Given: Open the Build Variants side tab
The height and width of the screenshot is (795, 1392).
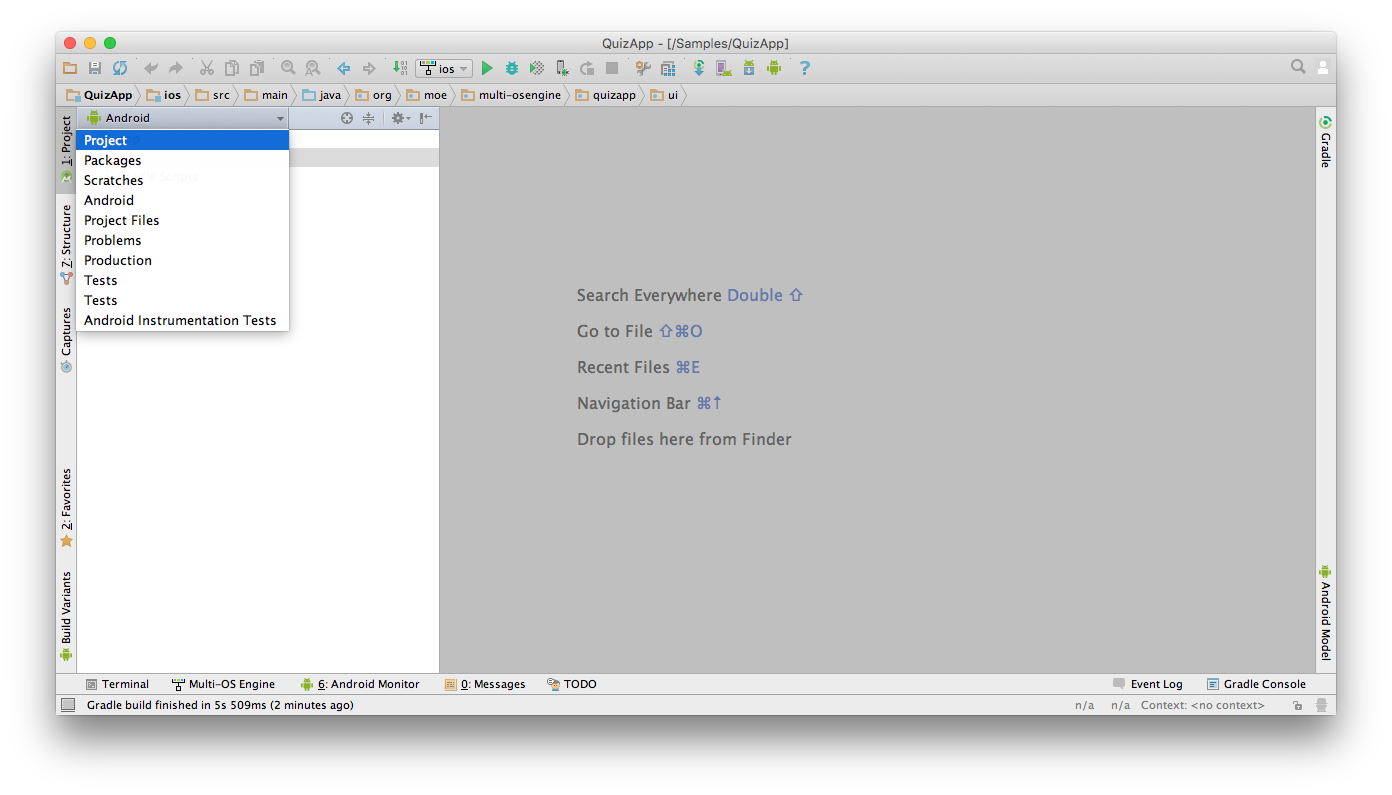Looking at the screenshot, I should click(66, 616).
